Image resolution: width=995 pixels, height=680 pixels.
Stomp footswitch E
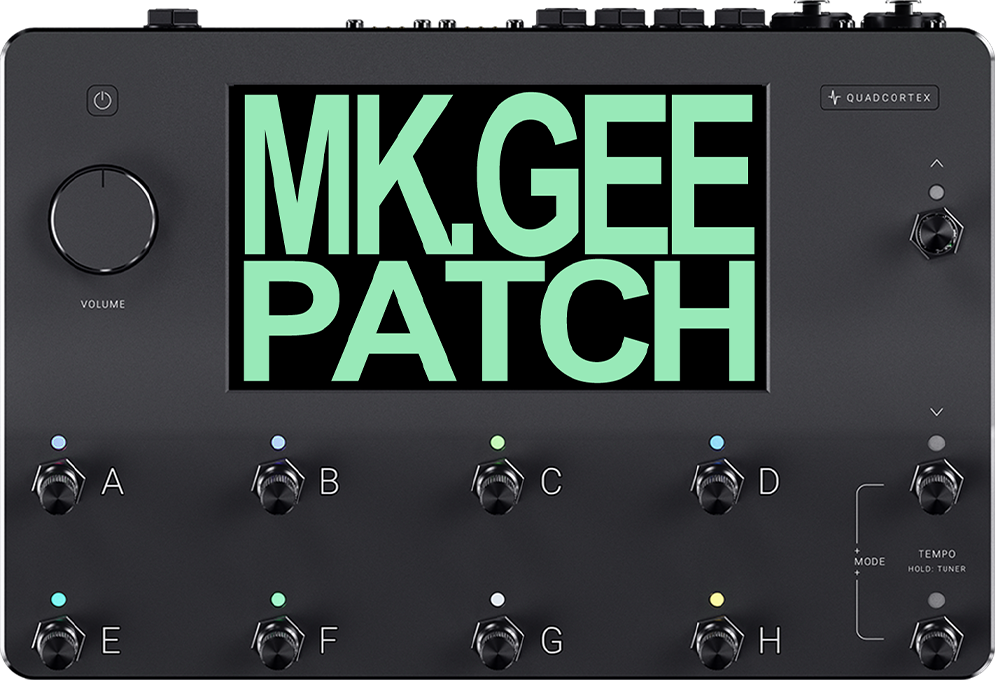[x=56, y=644]
